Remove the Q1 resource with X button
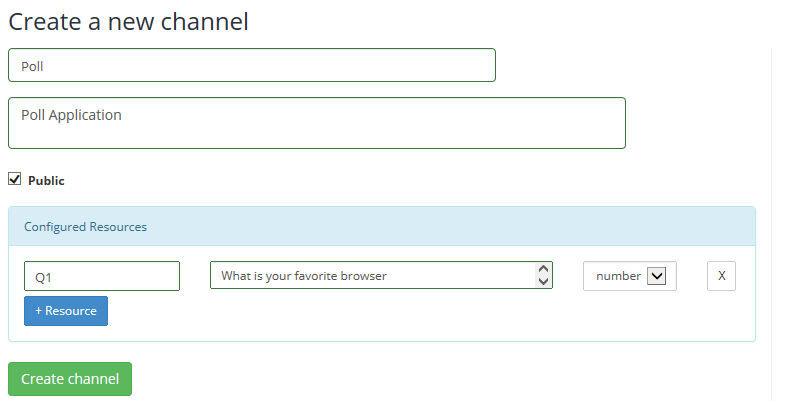 pyautogui.click(x=721, y=276)
